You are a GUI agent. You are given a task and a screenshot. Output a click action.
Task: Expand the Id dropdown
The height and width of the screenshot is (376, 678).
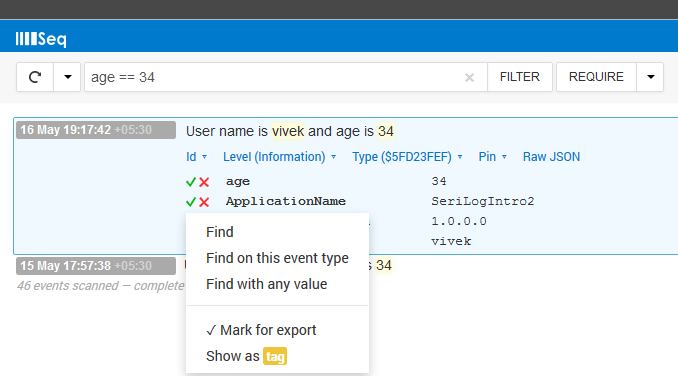[196, 157]
